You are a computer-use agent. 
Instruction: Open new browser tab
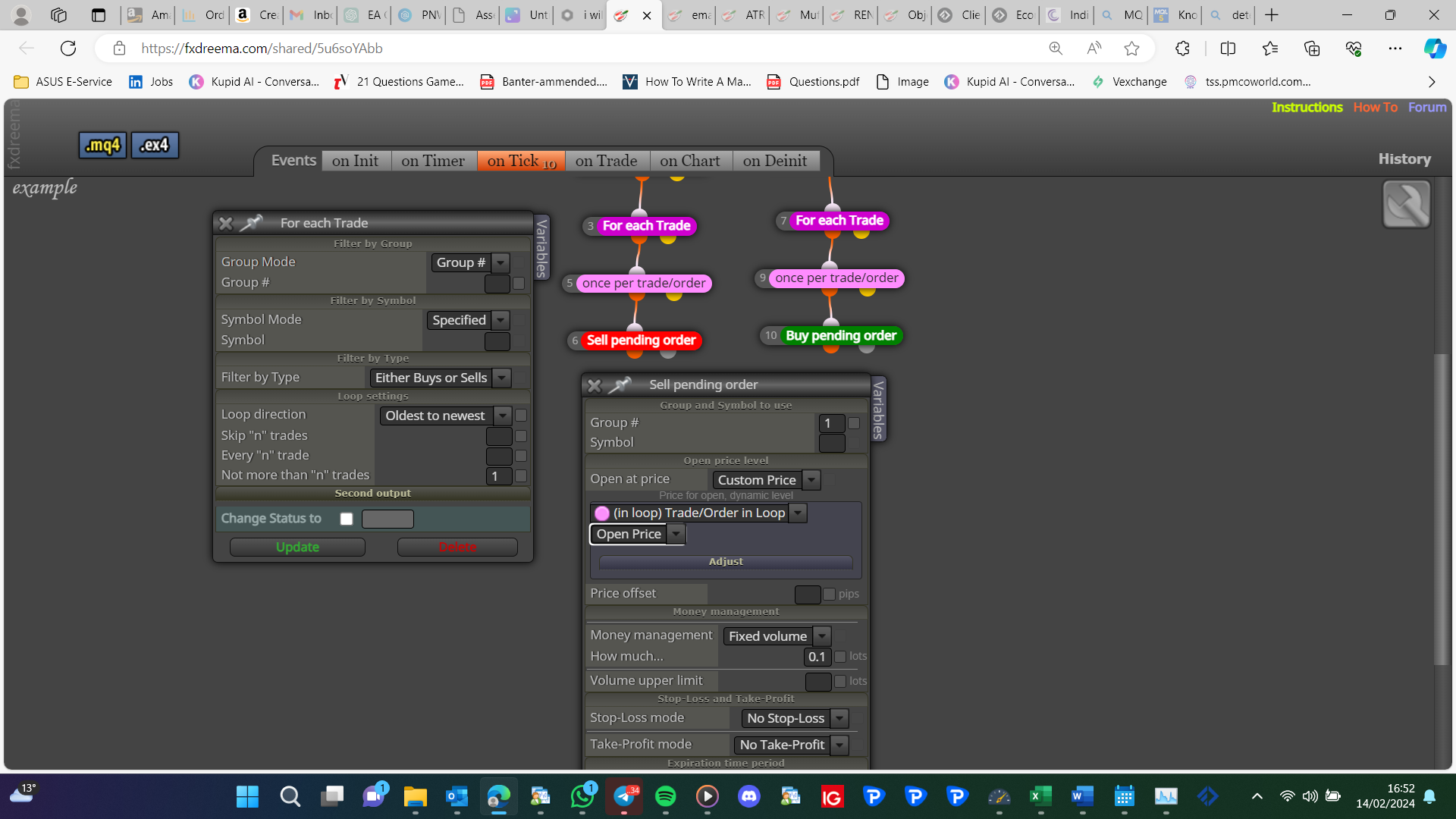click(x=1272, y=14)
